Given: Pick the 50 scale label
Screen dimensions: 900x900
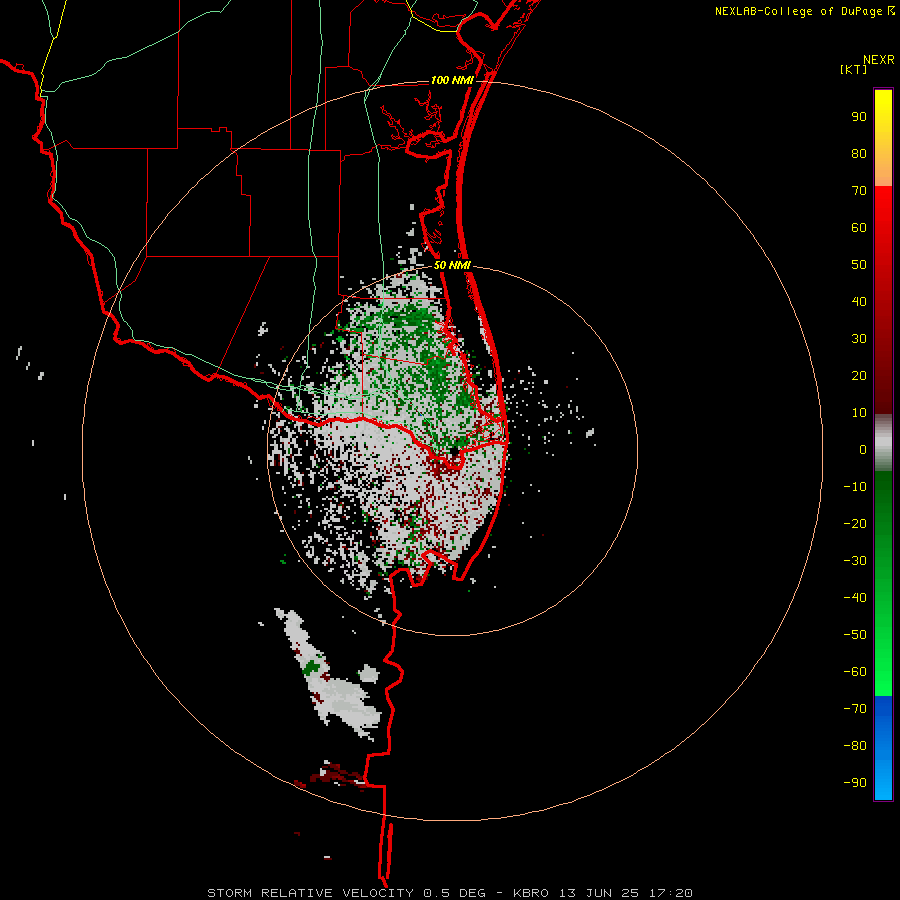Looking at the screenshot, I should [859, 265].
